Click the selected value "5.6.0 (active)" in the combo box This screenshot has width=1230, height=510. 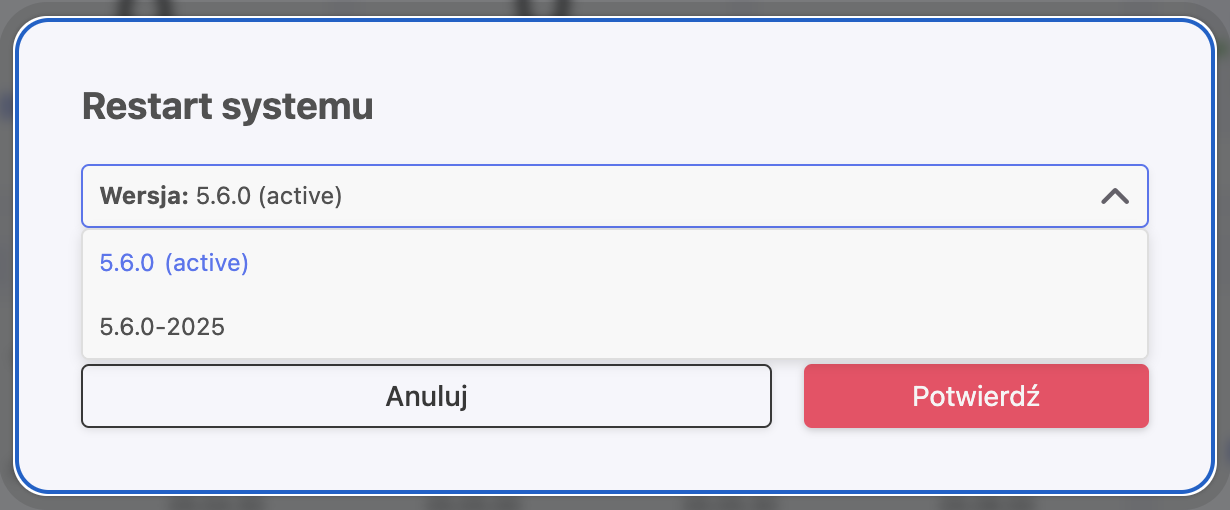point(269,197)
